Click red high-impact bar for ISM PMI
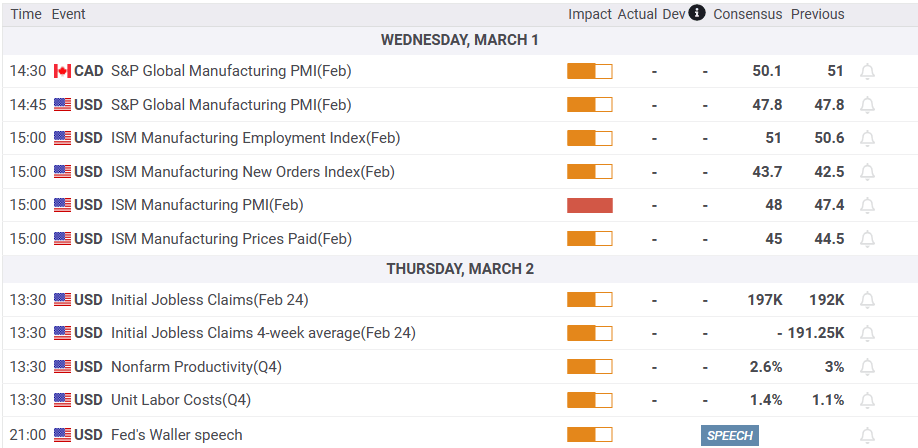 click(x=589, y=205)
